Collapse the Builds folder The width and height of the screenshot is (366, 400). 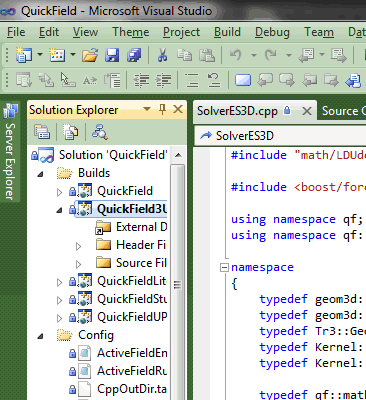[40, 174]
